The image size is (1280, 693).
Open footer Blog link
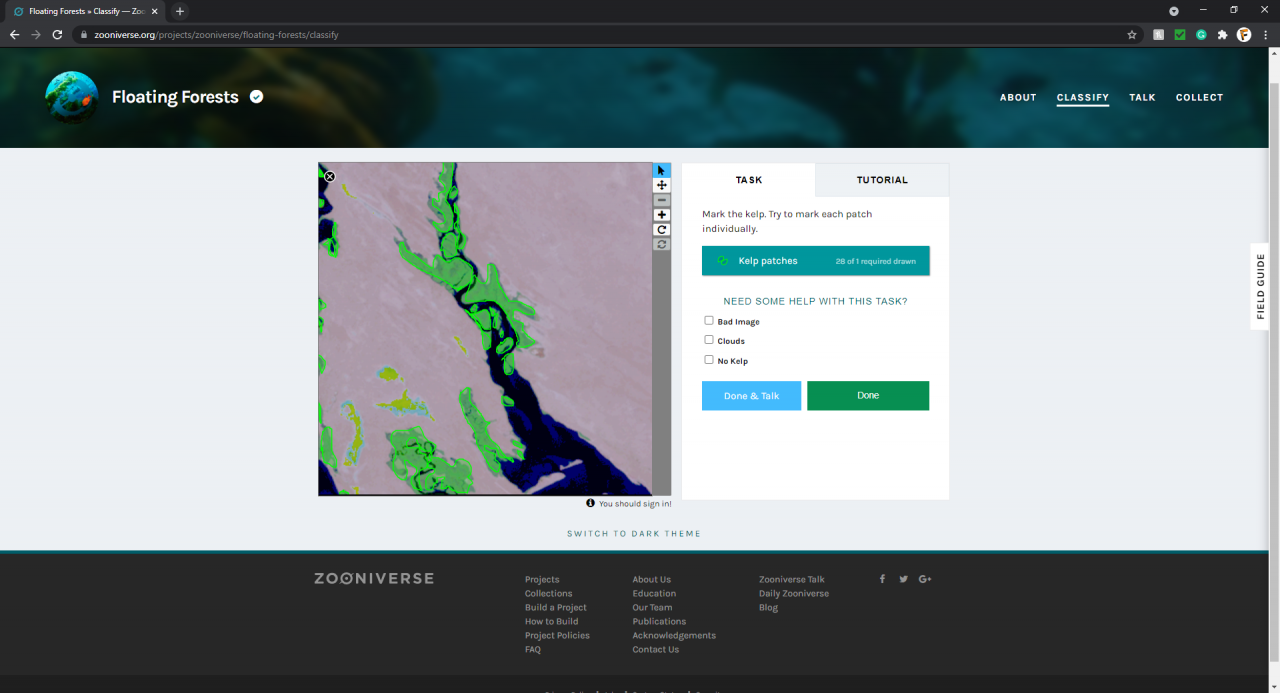(768, 608)
